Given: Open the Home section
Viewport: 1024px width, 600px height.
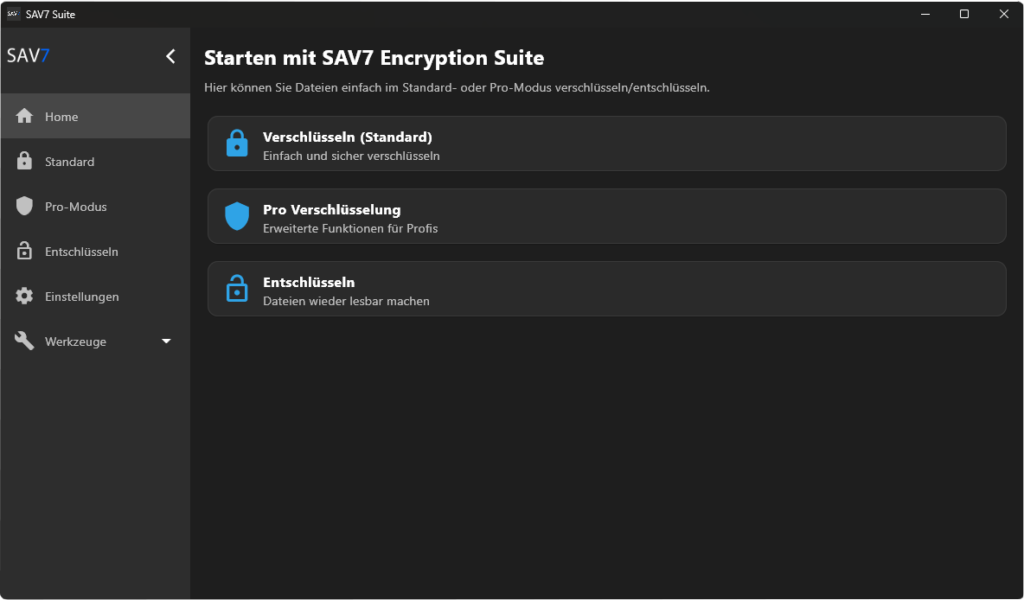Looking at the screenshot, I should click(x=62, y=115).
